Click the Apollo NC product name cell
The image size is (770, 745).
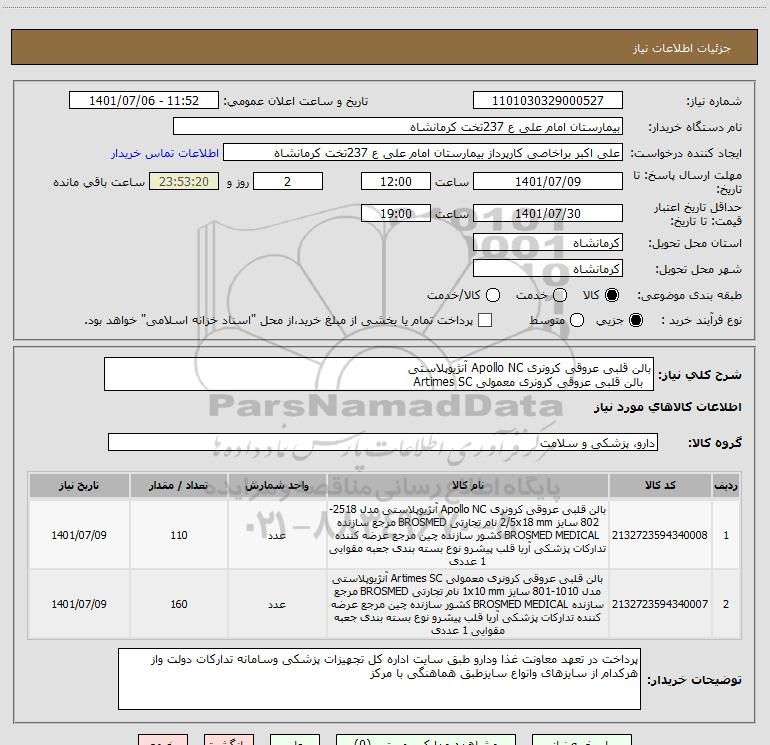click(x=468, y=535)
